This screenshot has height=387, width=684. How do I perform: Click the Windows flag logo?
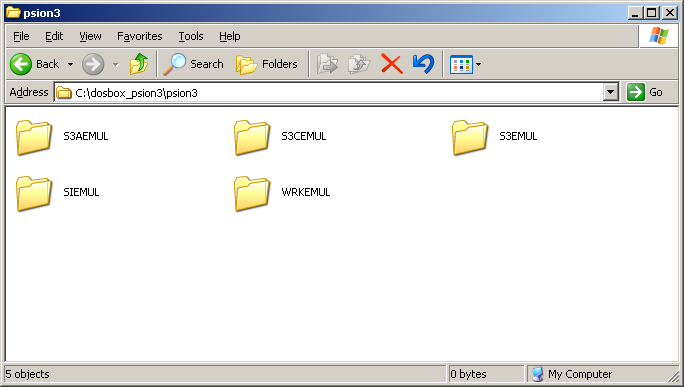point(659,36)
